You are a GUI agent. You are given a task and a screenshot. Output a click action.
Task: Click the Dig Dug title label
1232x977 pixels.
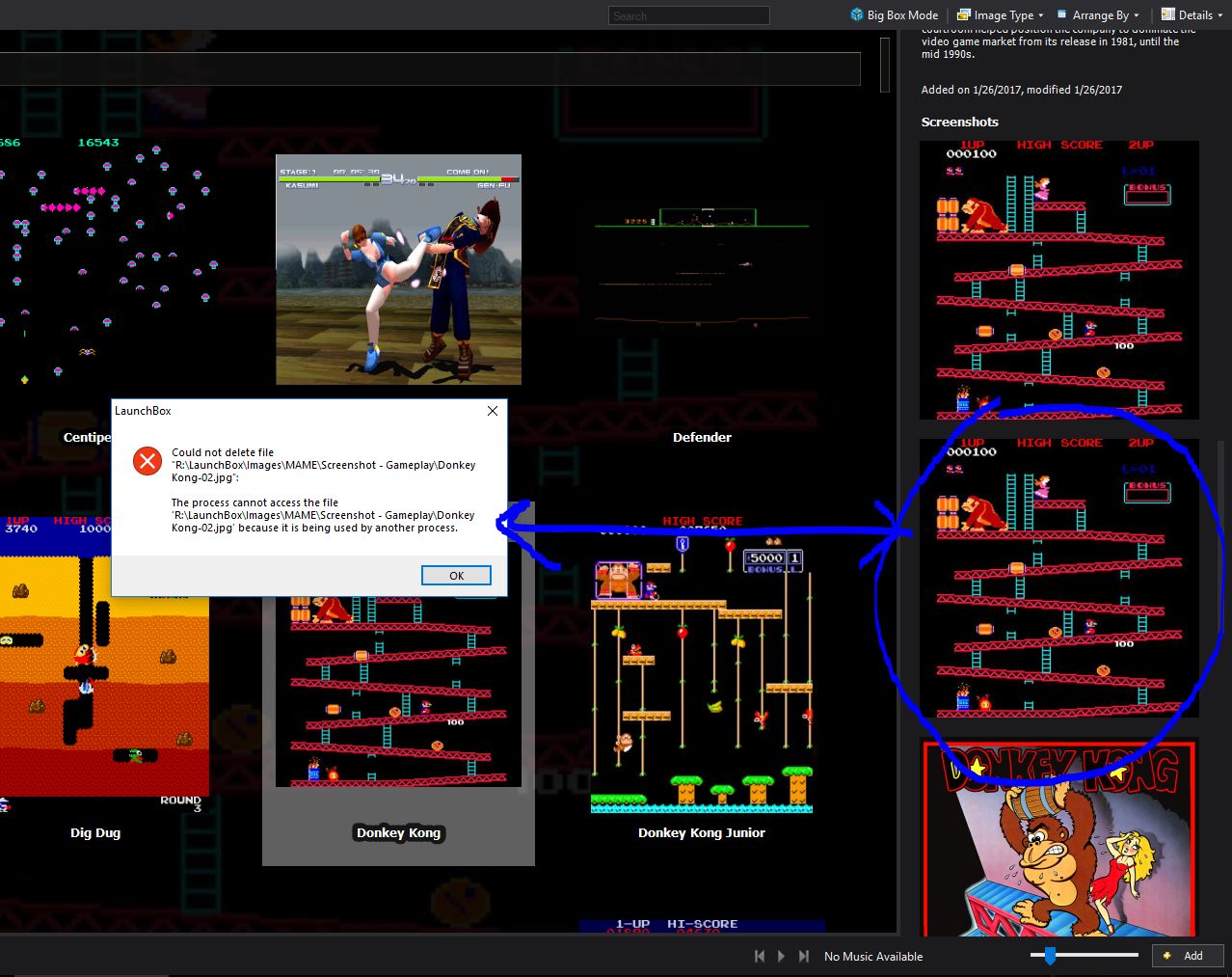click(x=95, y=833)
